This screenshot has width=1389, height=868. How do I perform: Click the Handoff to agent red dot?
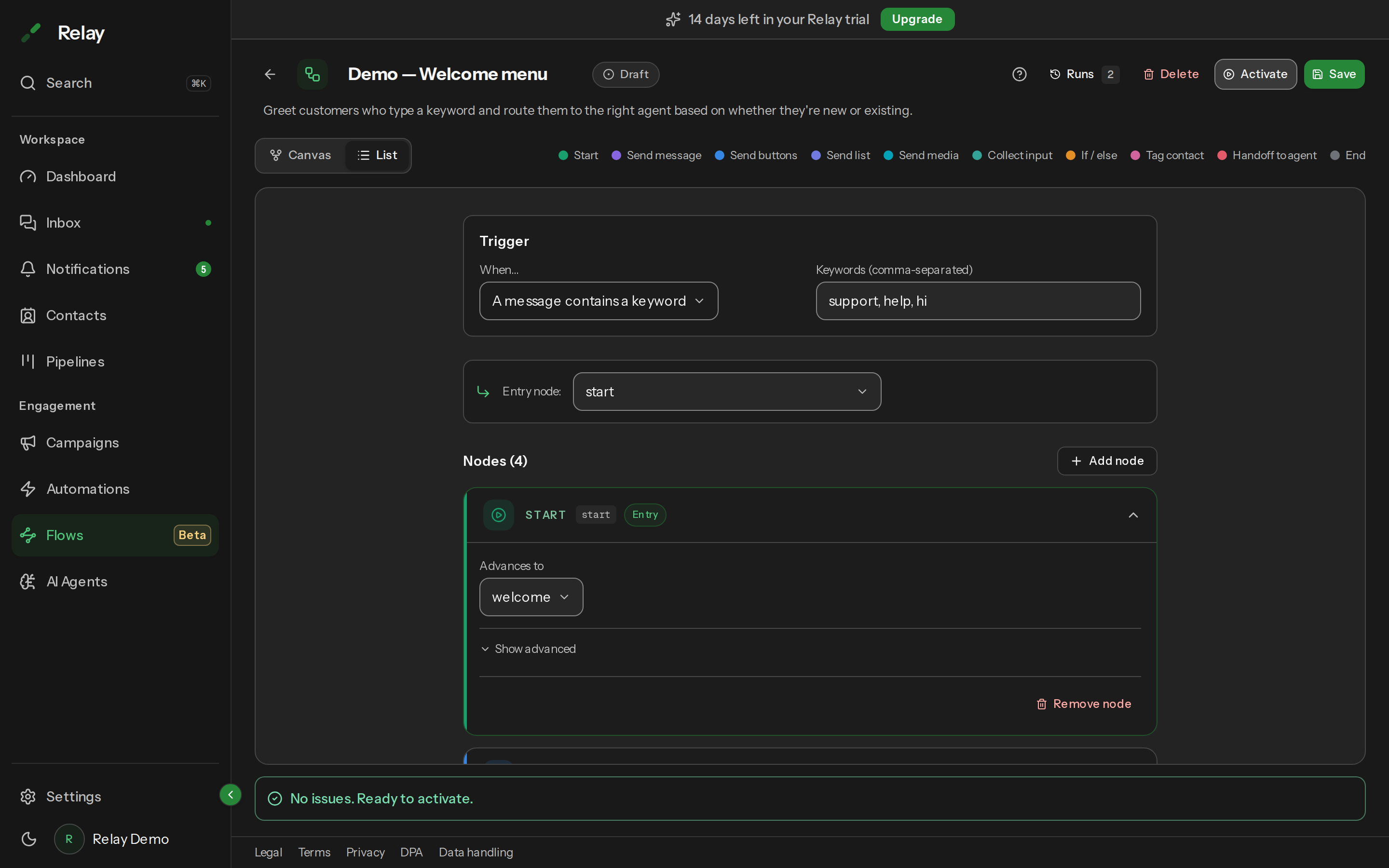(x=1222, y=156)
